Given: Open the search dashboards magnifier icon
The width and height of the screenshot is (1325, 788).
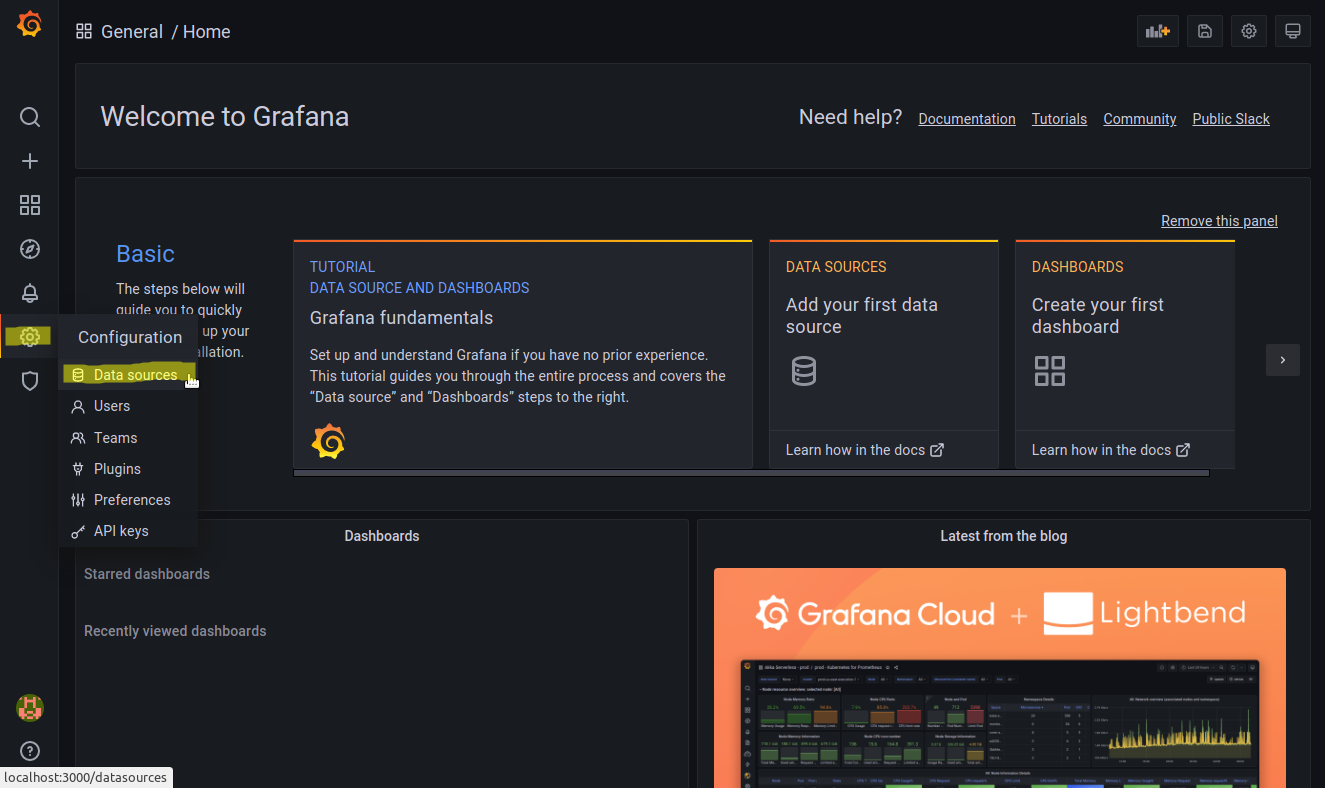Looking at the screenshot, I should 30,117.
